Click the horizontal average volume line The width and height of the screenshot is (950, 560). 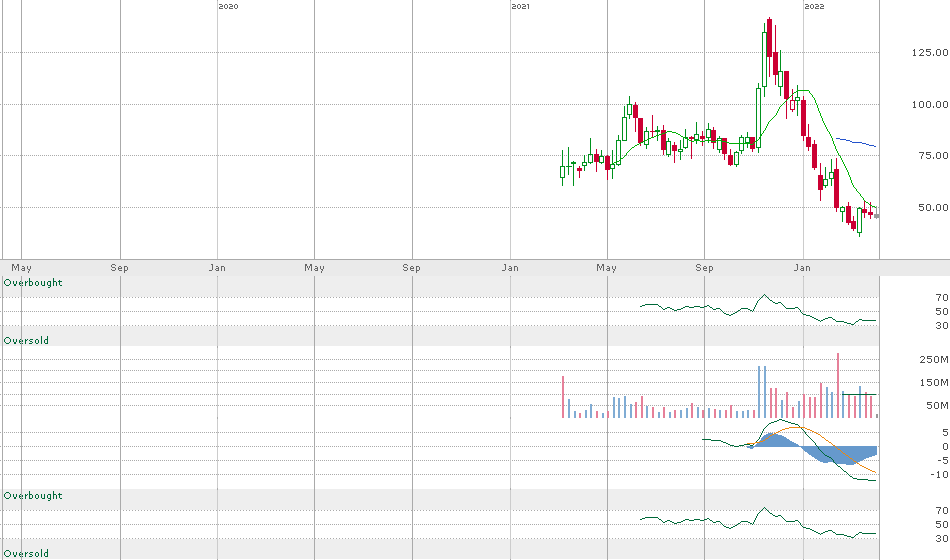[859, 395]
